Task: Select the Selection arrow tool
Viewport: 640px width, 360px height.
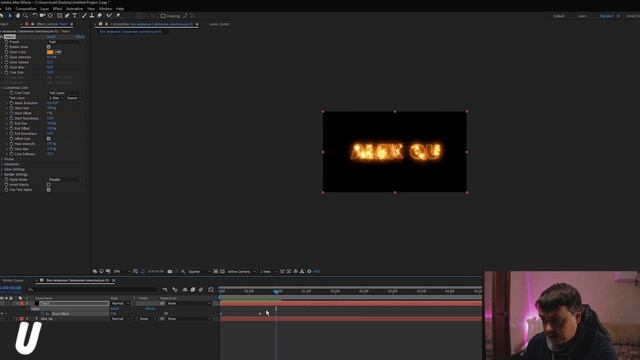Action: click(10, 16)
